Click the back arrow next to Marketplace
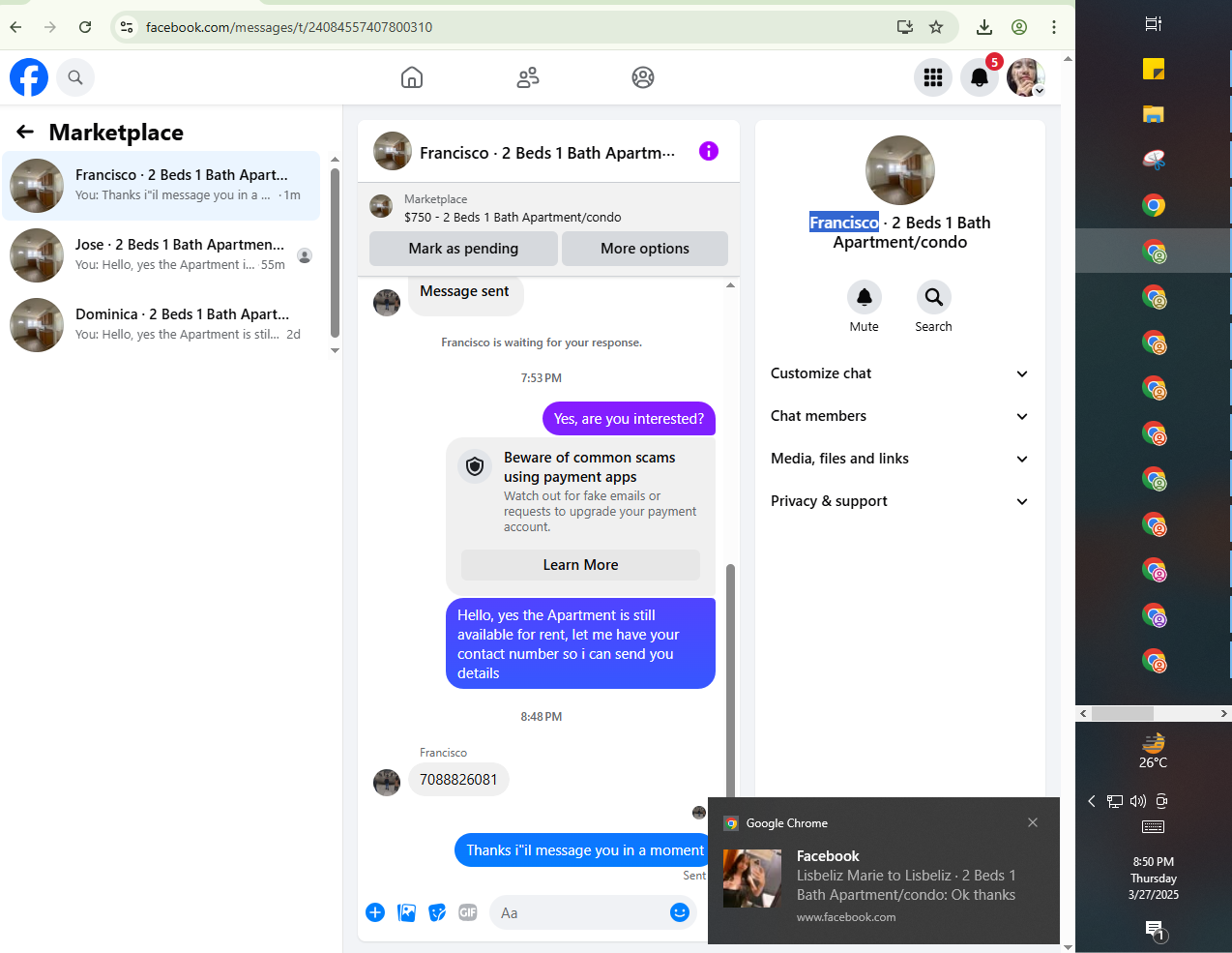 pos(25,132)
